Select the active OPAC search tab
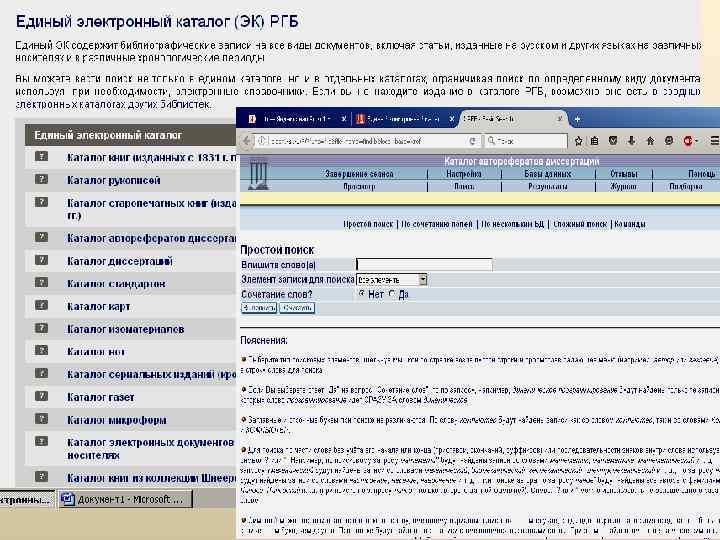 [512, 118]
